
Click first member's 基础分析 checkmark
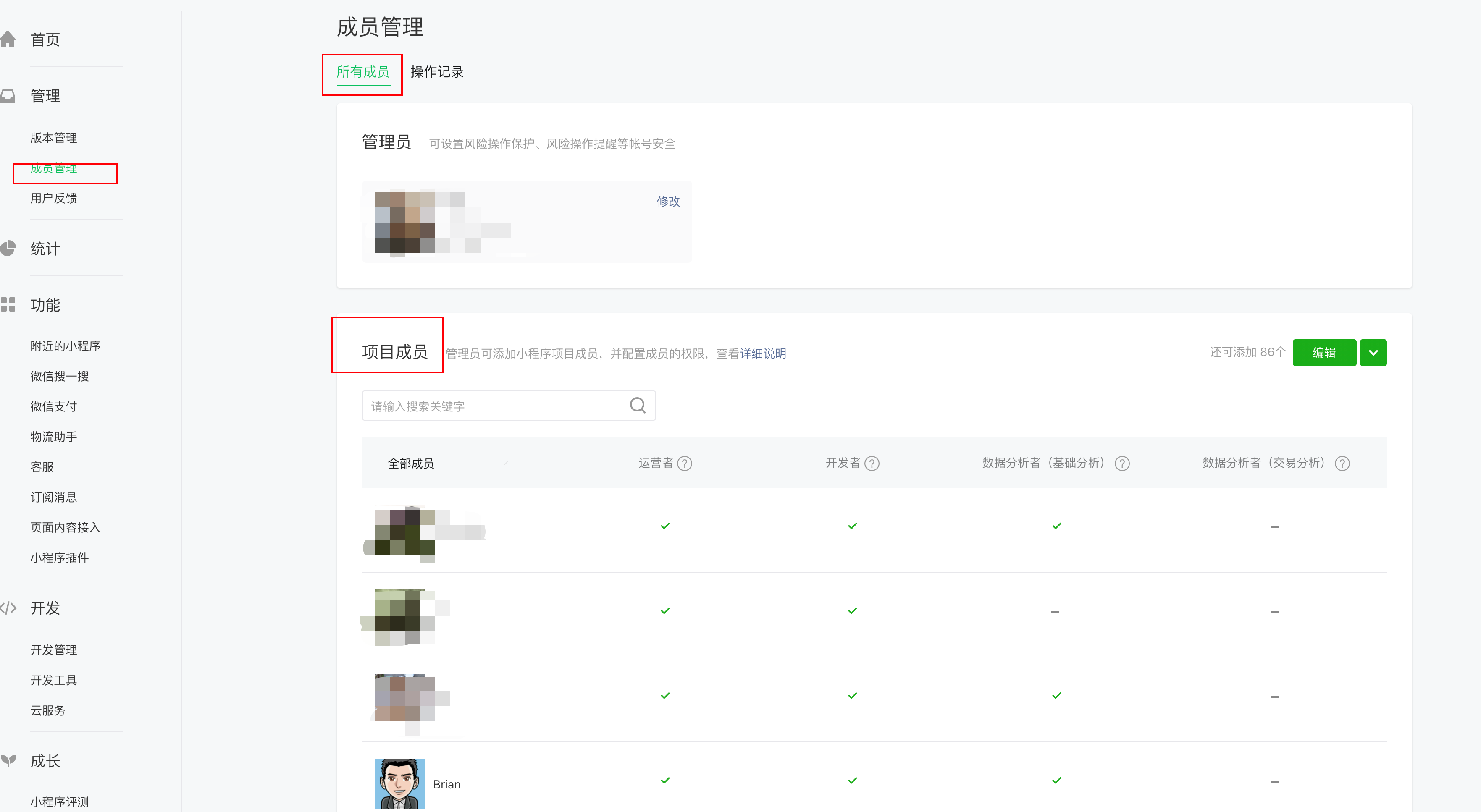[x=1057, y=526]
